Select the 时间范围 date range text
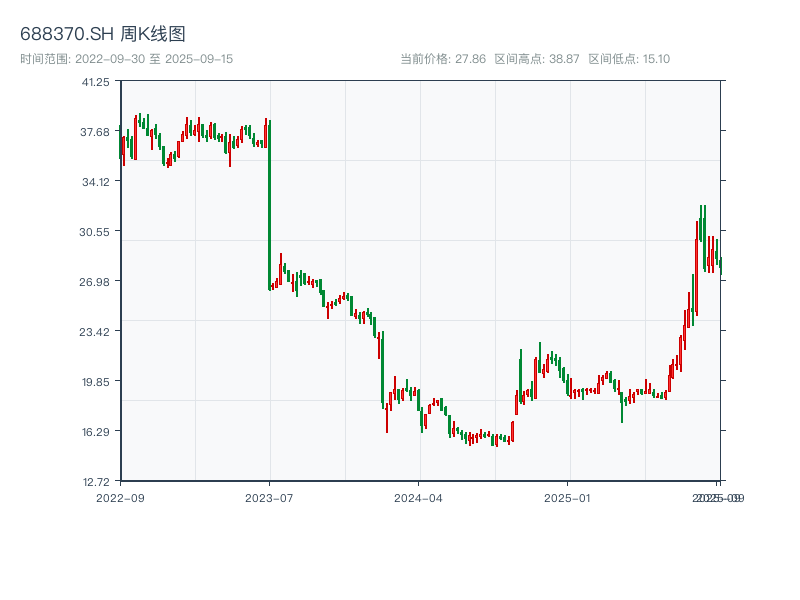This screenshot has height=600, width=800. pos(126,59)
